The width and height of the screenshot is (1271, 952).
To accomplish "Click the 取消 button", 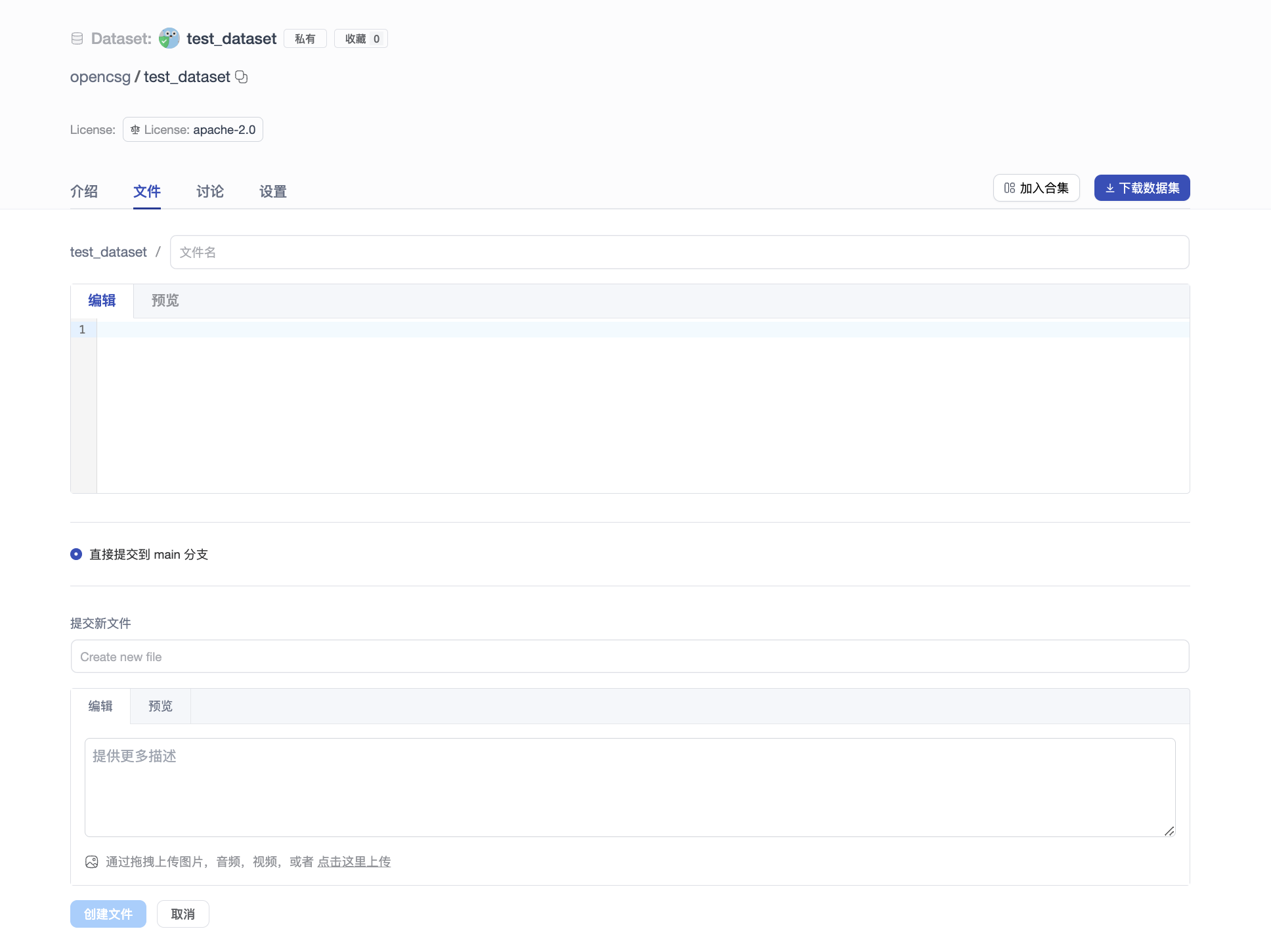I will pyautogui.click(x=183, y=914).
